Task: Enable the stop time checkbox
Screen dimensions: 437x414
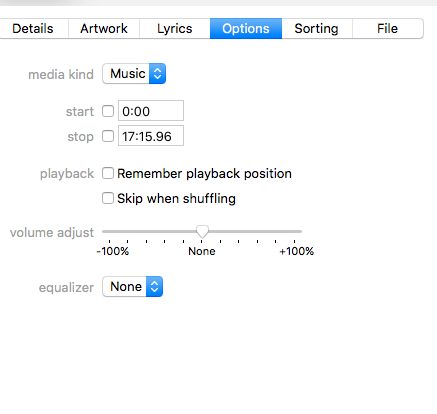Action: coord(108,136)
